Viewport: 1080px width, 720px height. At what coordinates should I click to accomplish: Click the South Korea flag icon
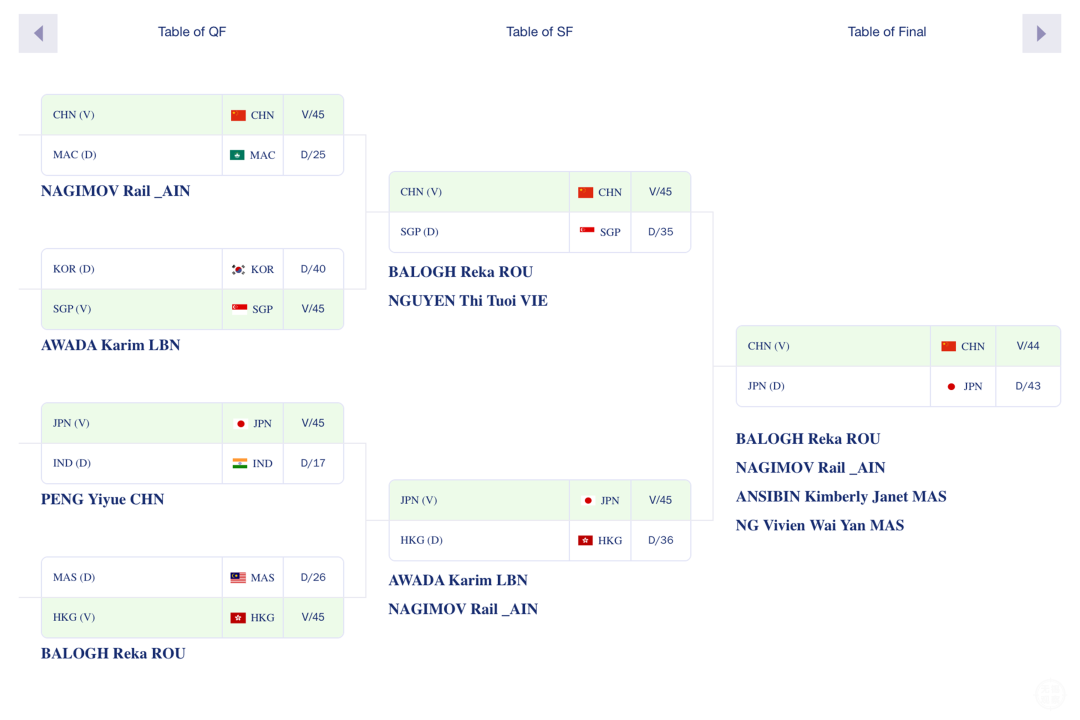(238, 269)
